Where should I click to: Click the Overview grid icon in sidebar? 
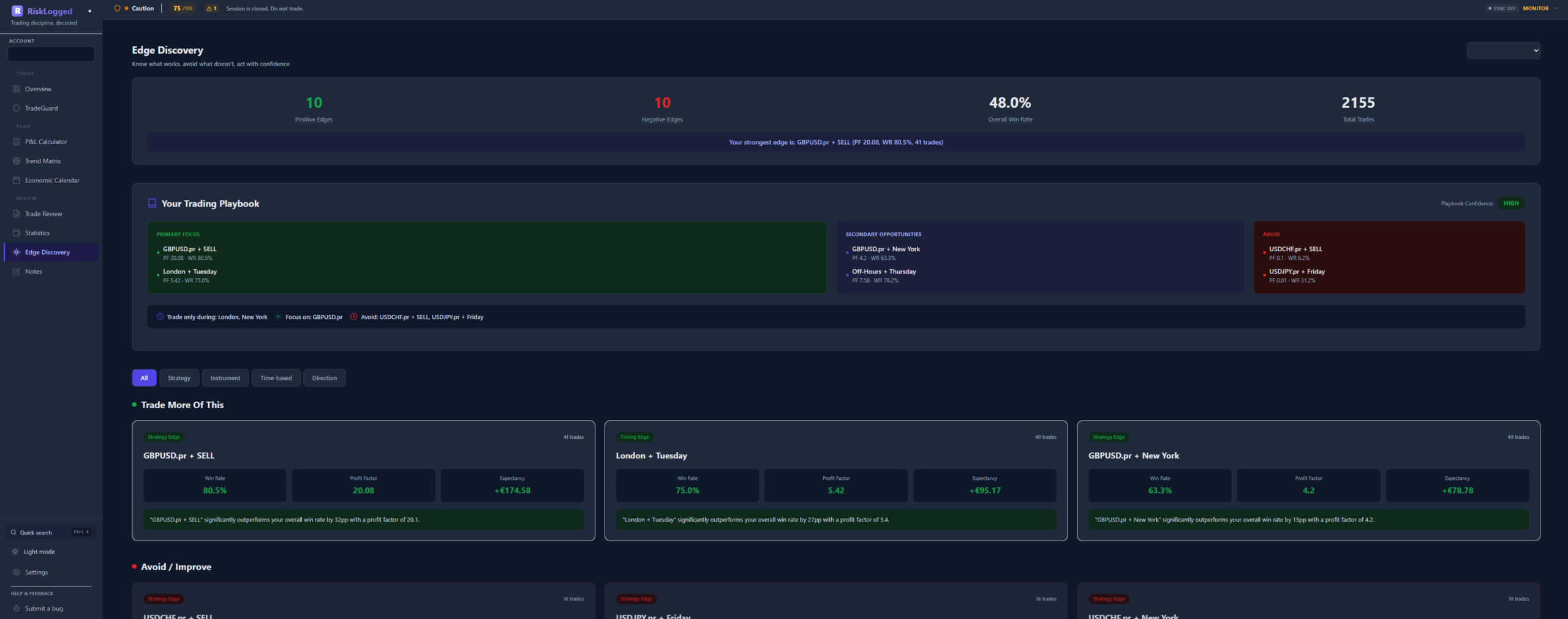pyautogui.click(x=17, y=89)
